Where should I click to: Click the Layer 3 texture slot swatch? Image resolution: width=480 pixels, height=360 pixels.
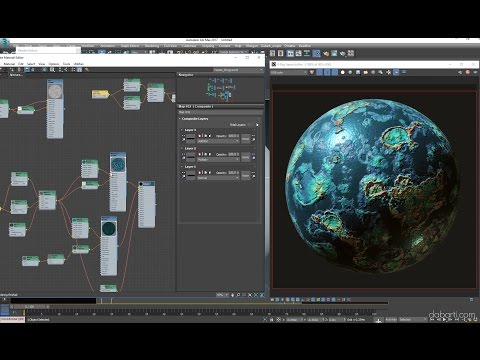[x=191, y=138]
